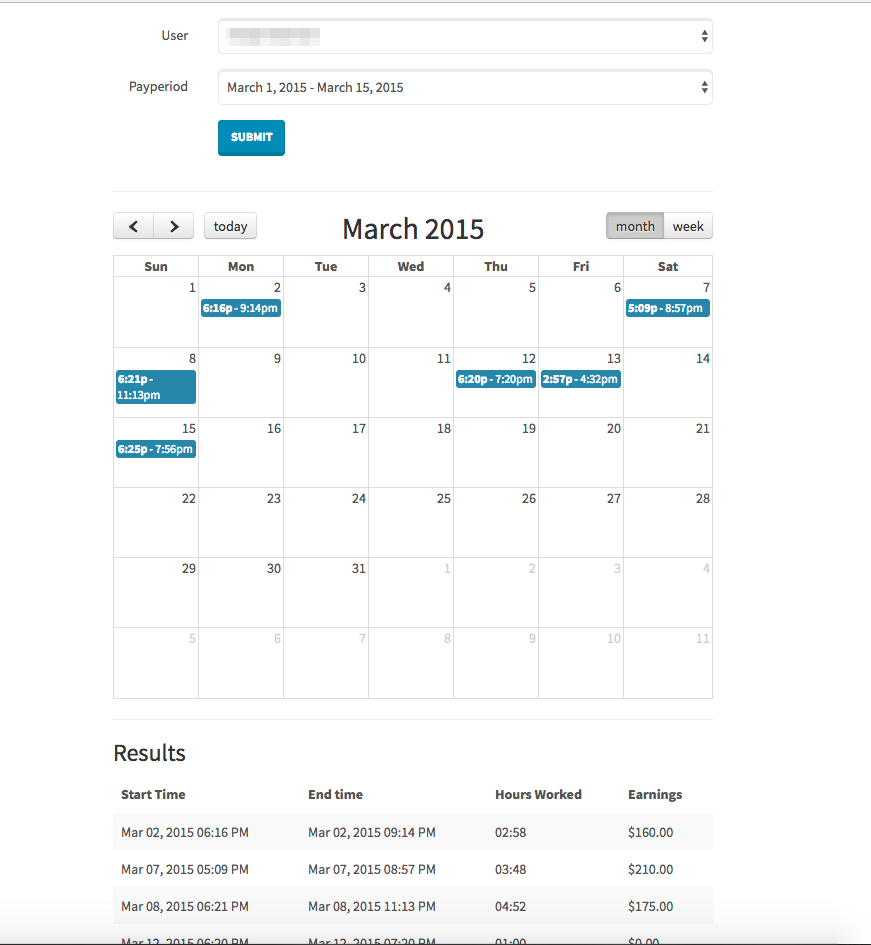Viewport: 871px width, 945px height.
Task: Click the March 2015 calendar title
Action: [413, 229]
